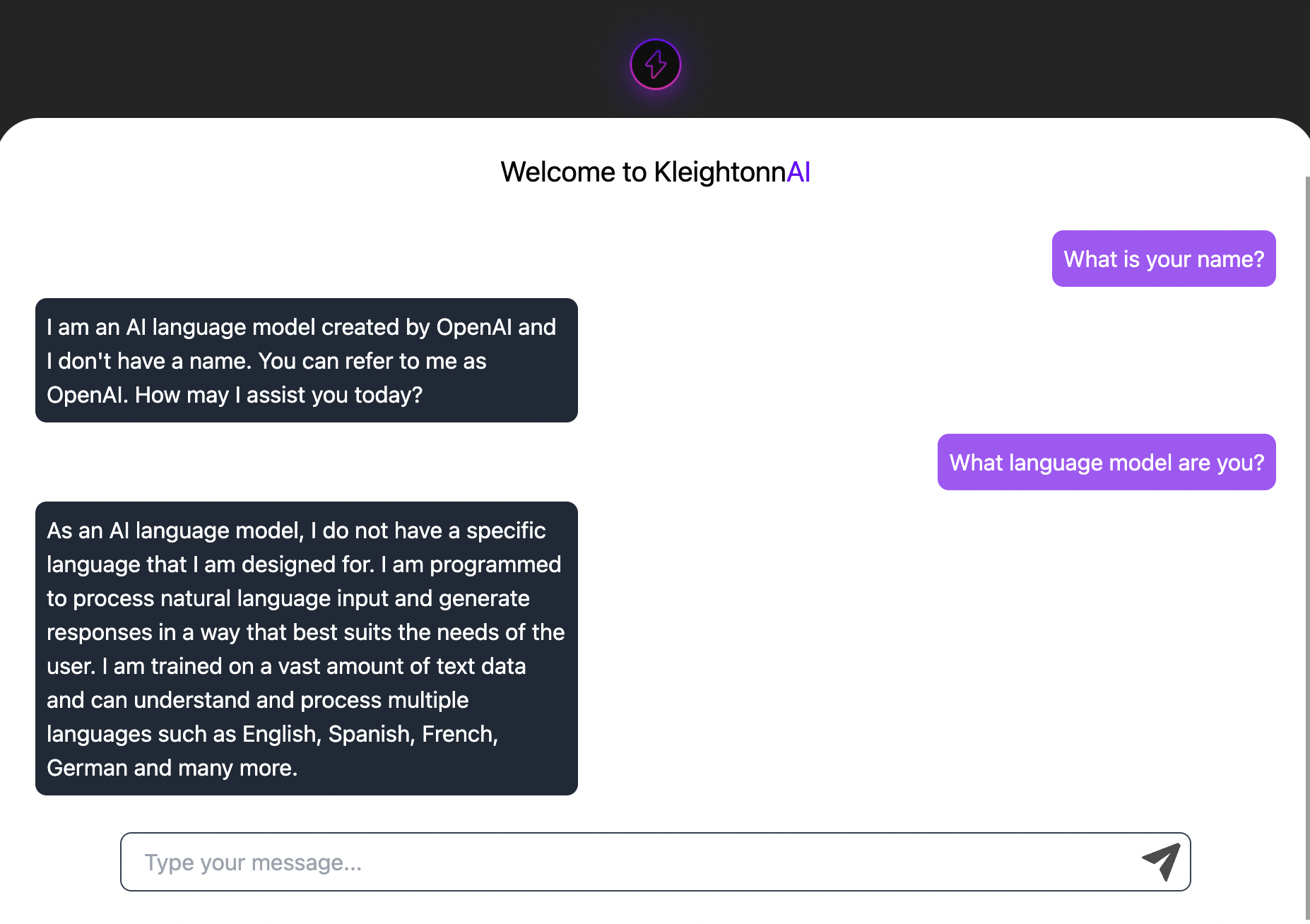Click the Welcome to KleightonnAI heading

point(655,172)
